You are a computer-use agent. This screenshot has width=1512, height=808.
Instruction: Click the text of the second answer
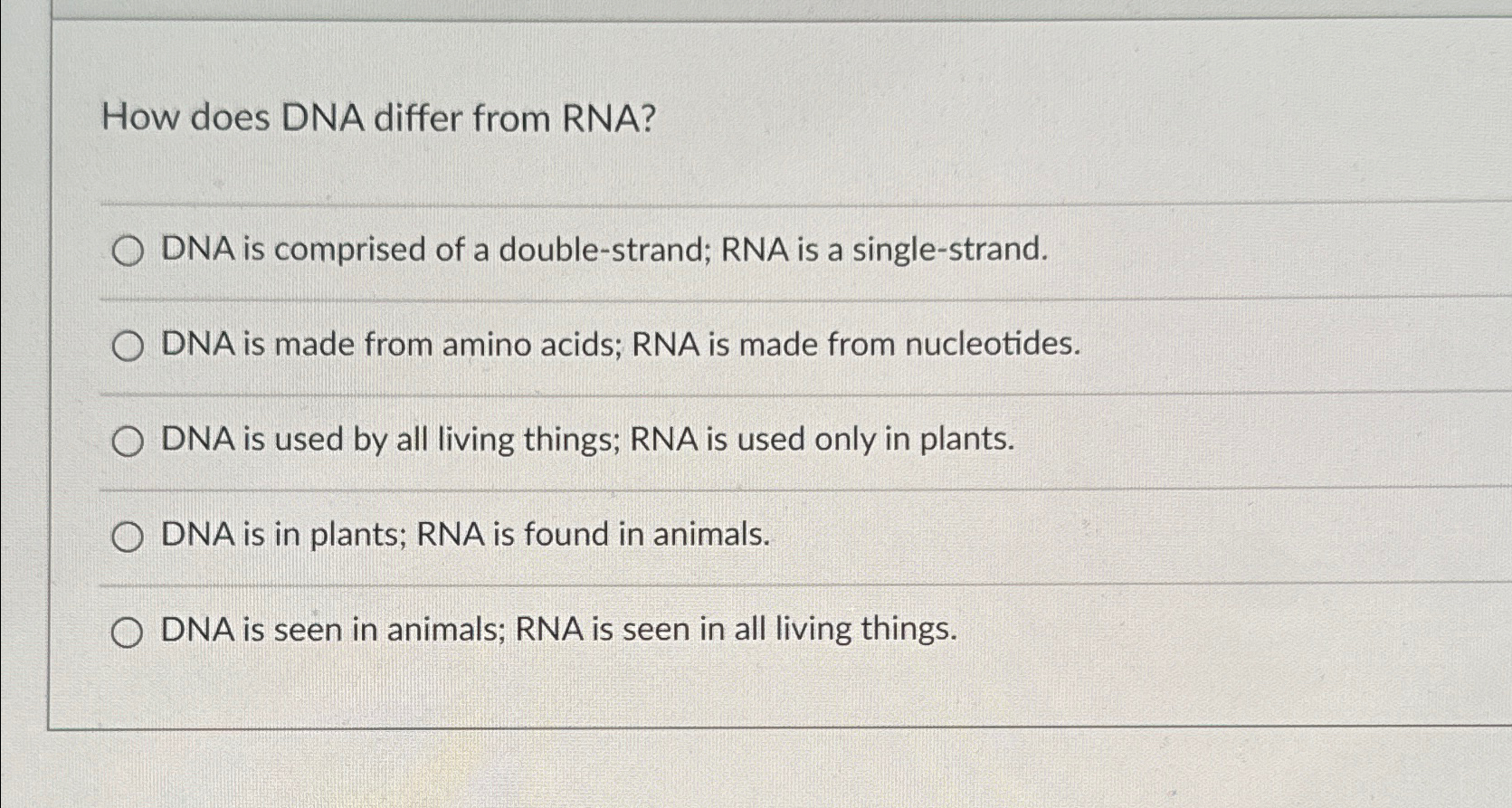click(x=619, y=346)
